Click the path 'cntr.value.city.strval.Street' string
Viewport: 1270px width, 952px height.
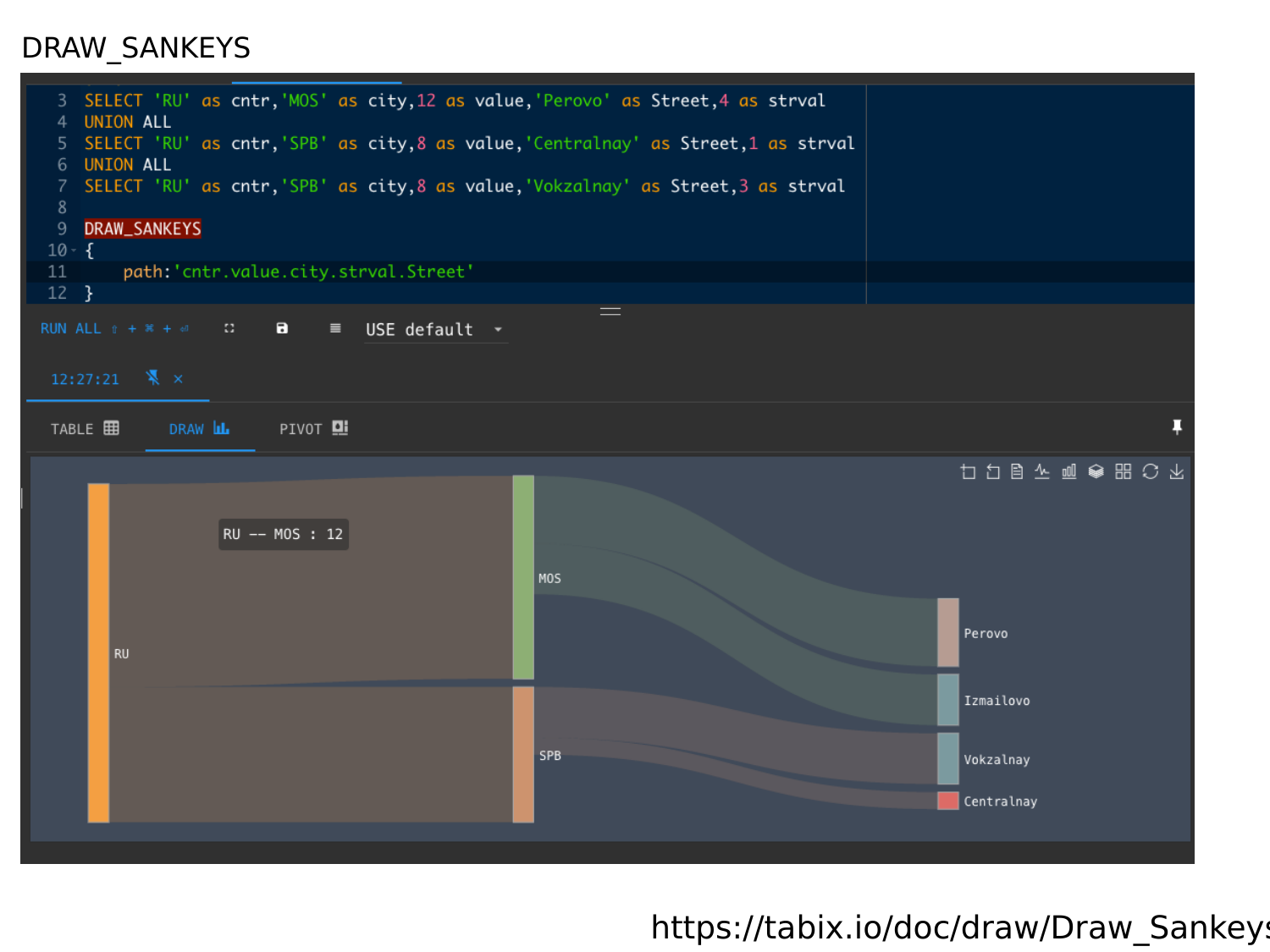[323, 272]
